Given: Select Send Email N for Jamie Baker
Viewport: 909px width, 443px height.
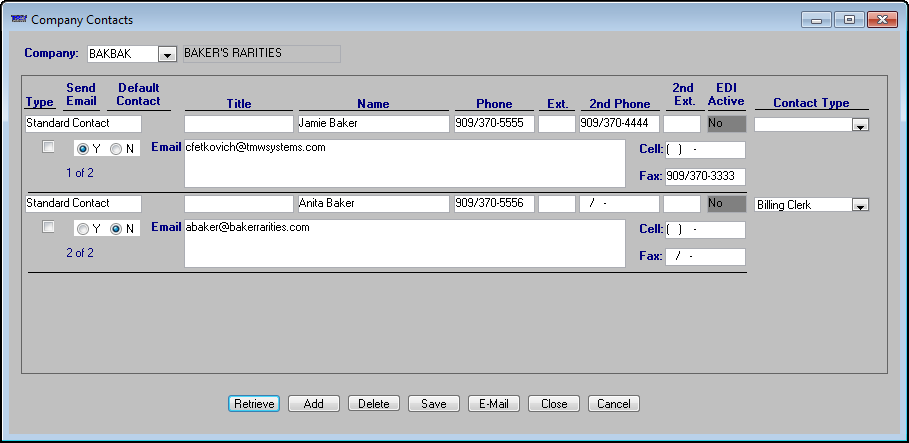Looking at the screenshot, I should (116, 149).
